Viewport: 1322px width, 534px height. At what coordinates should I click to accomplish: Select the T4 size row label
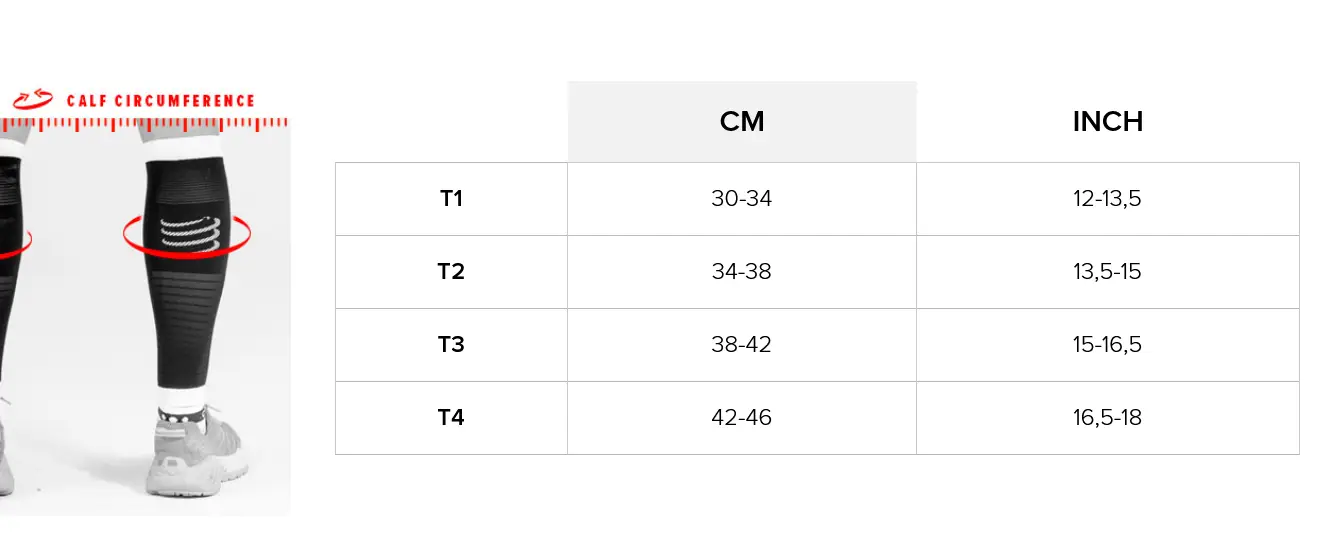click(x=452, y=418)
